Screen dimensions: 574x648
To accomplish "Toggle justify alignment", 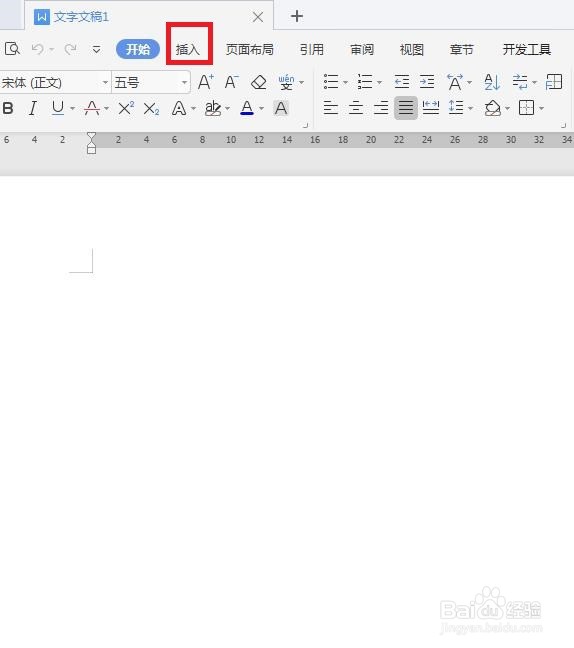I will point(406,108).
